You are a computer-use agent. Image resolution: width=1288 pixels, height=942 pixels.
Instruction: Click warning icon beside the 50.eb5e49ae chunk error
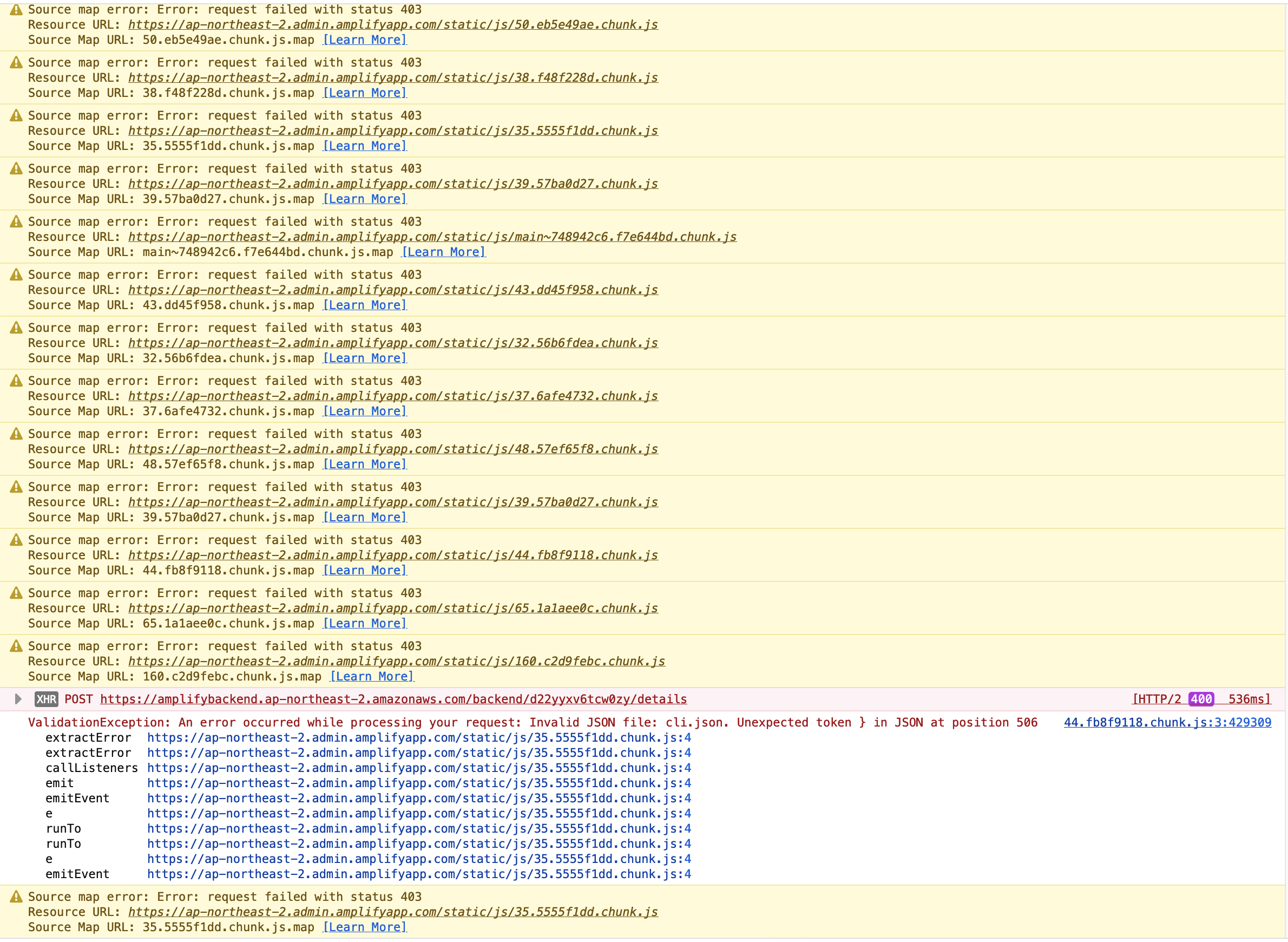pos(16,9)
